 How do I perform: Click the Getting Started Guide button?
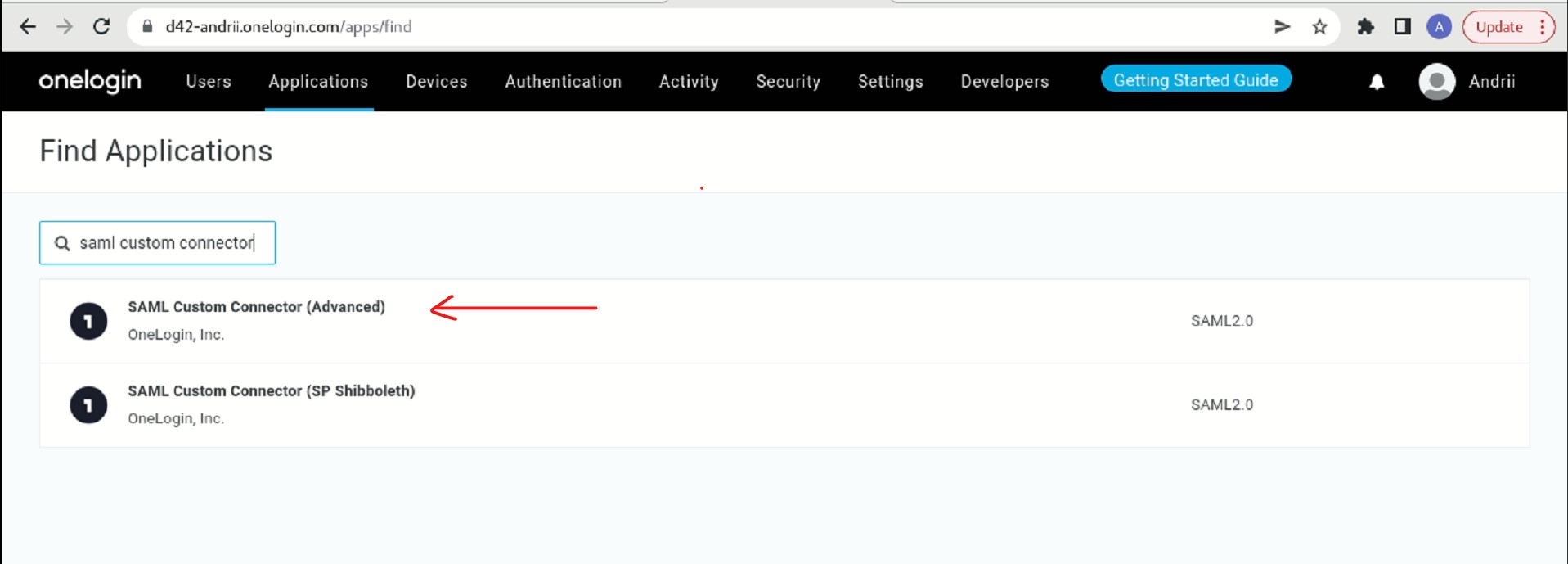pos(1195,80)
